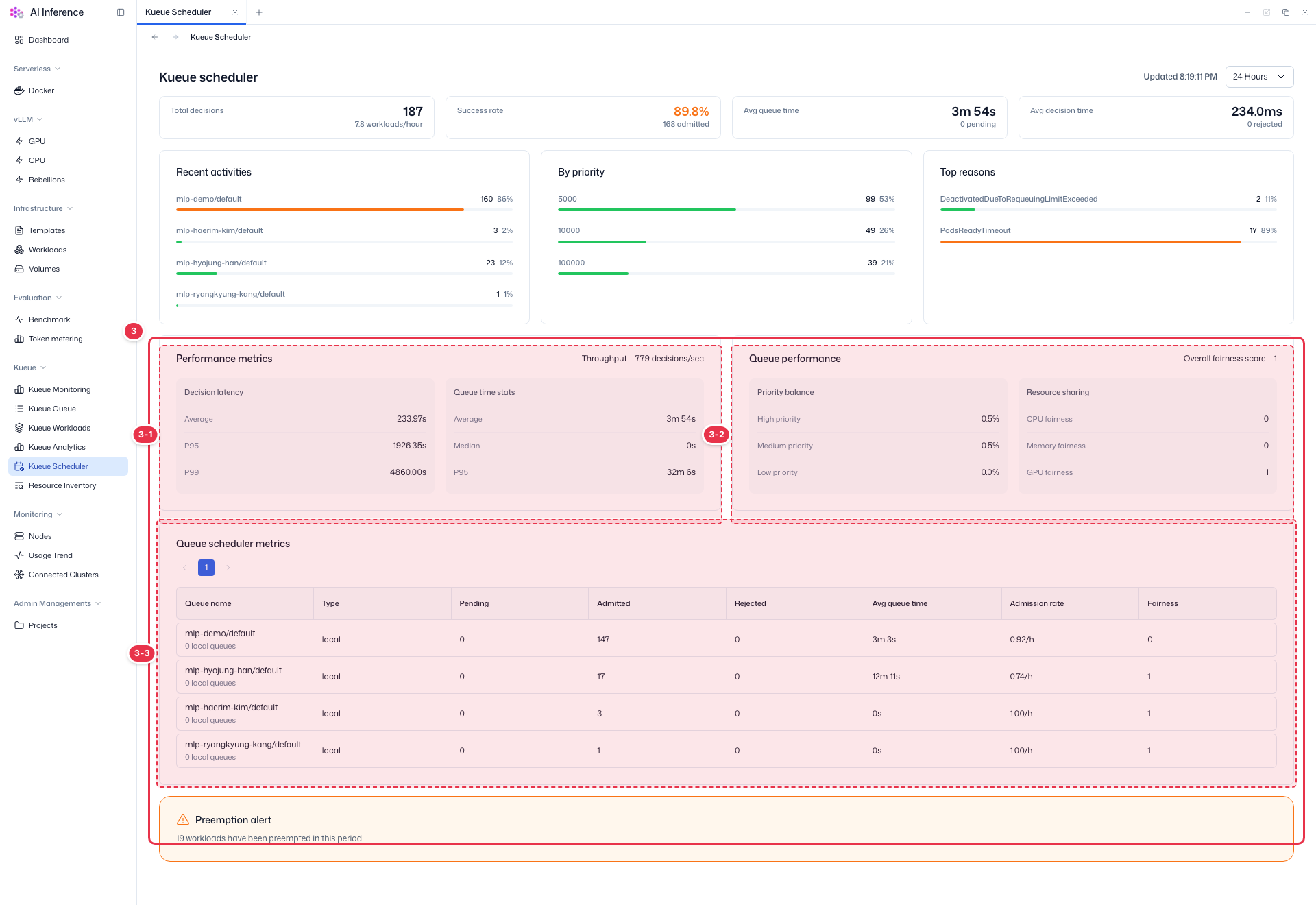Click the Docker whale icon
Image resolution: width=1316 pixels, height=905 pixels.
[19, 90]
